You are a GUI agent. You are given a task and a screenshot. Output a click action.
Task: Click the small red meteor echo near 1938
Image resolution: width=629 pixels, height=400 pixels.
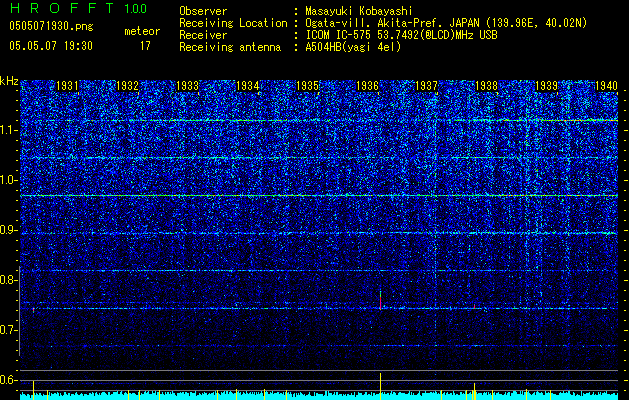coord(474,306)
